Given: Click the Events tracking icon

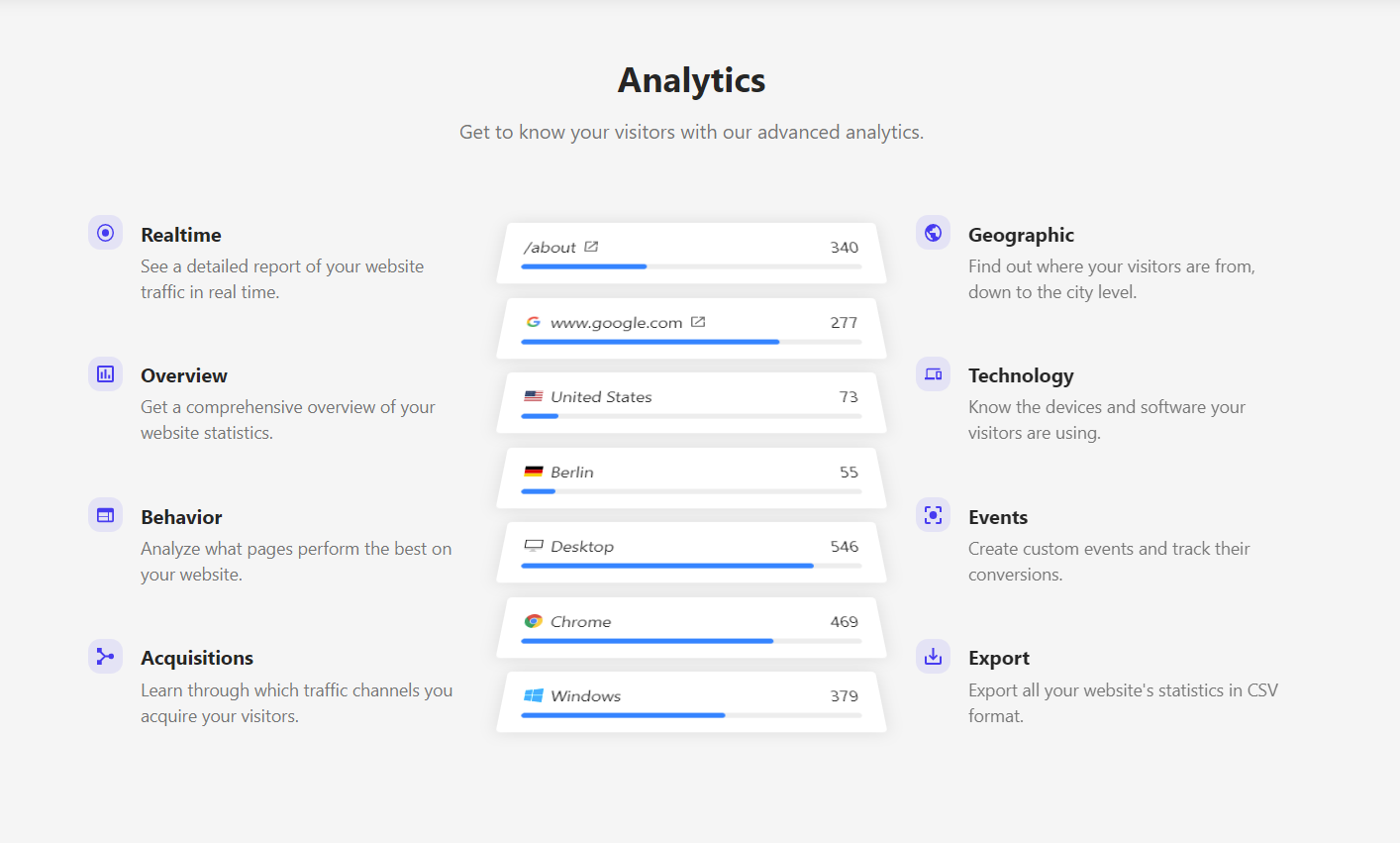Looking at the screenshot, I should 932,514.
